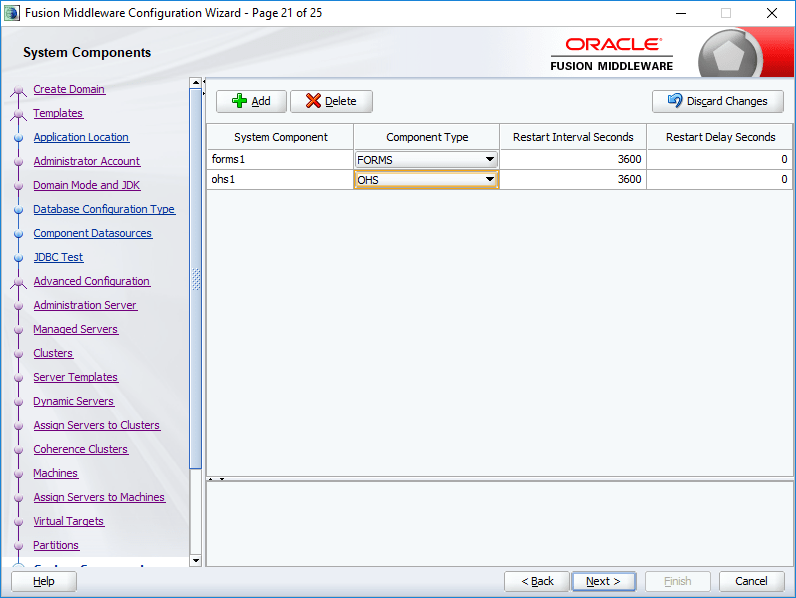The width and height of the screenshot is (796, 598).
Task: Close the Configuration Wizard window
Action: (772, 13)
